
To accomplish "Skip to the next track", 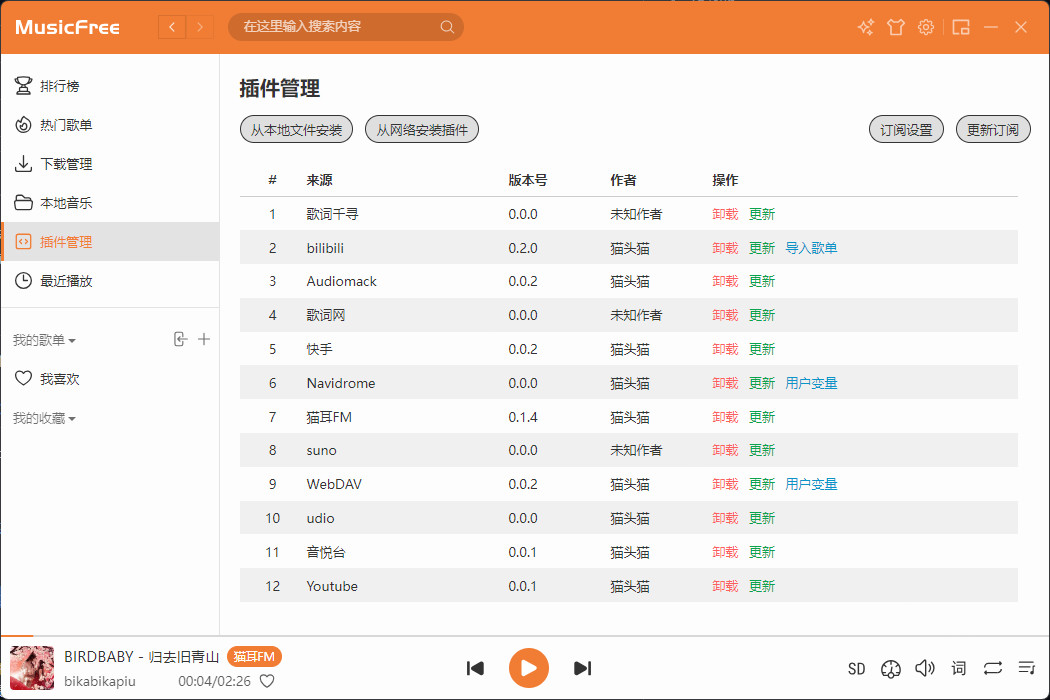I will coord(583,668).
